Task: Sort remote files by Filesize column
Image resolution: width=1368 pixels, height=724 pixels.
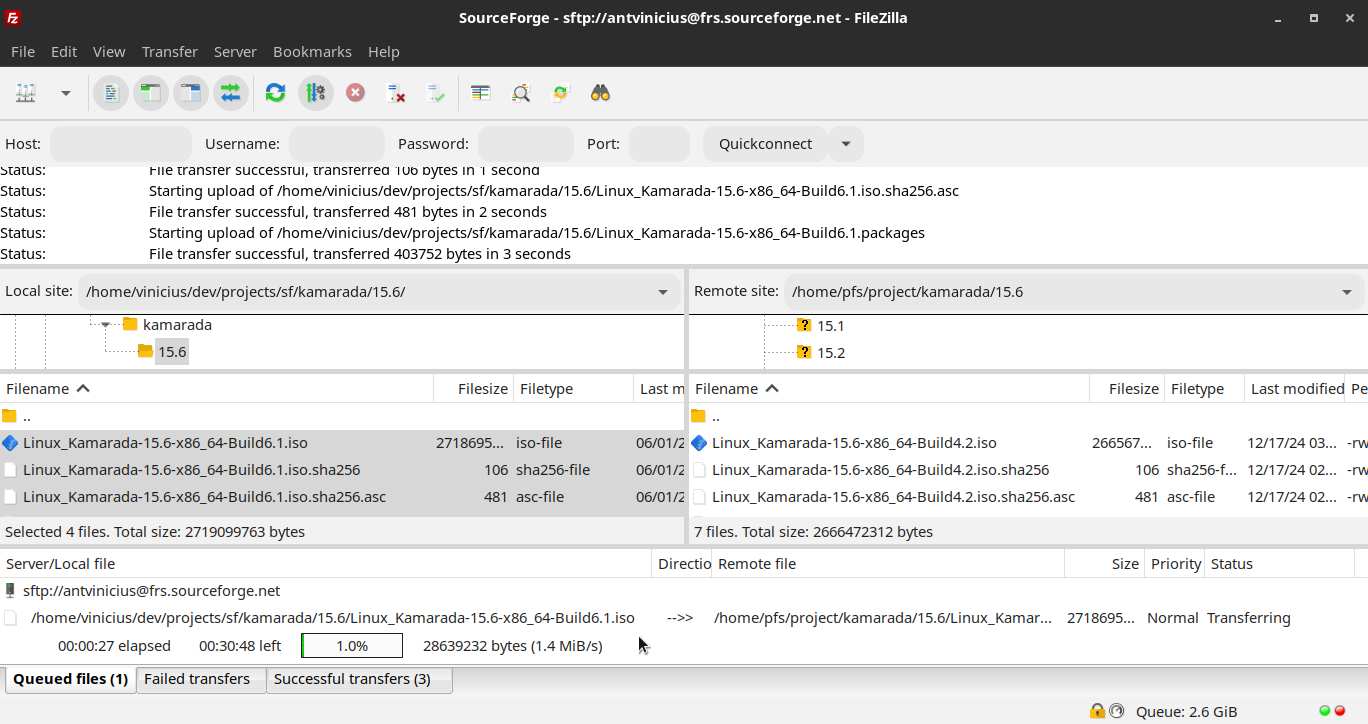Action: [x=1127, y=389]
